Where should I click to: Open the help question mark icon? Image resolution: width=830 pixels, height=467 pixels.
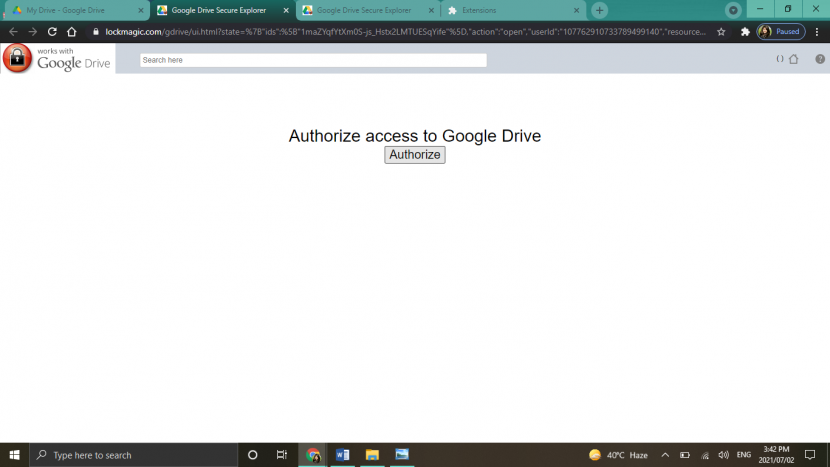coord(820,59)
